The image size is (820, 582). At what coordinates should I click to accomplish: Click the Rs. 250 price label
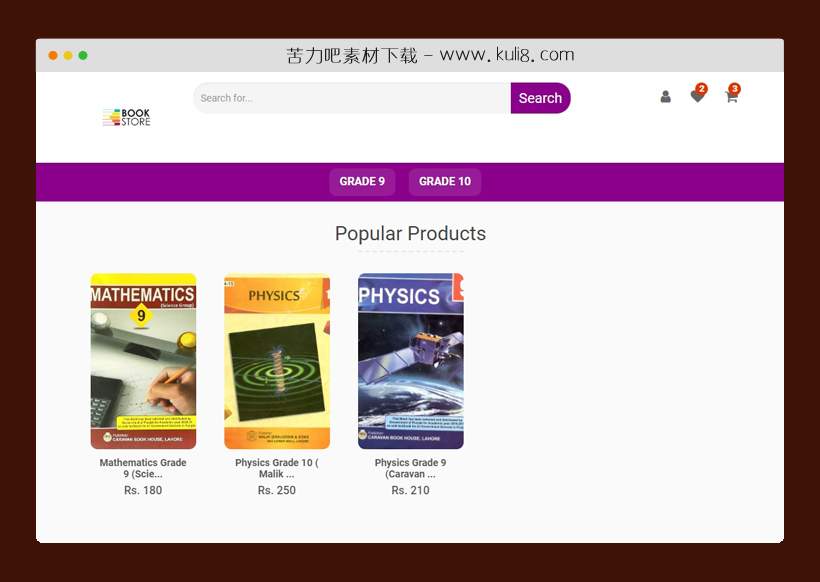pos(276,490)
